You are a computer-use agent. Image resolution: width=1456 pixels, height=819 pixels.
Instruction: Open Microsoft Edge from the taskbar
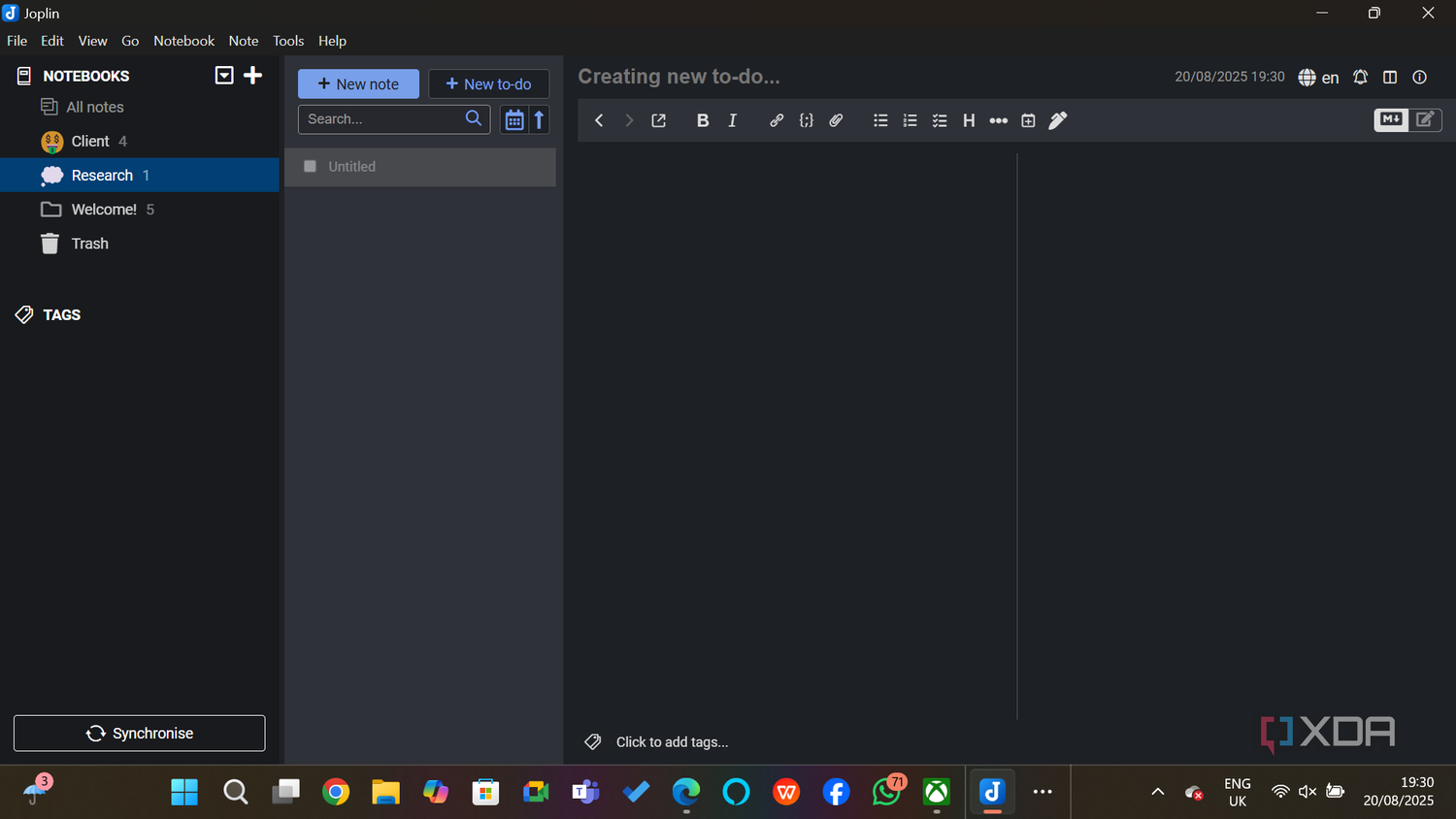686,792
